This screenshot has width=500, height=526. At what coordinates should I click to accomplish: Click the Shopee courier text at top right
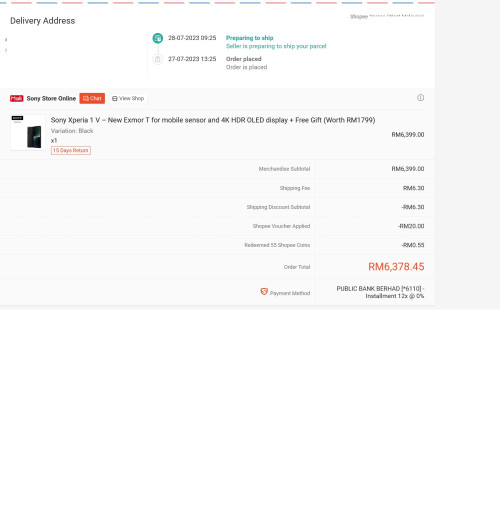pyautogui.click(x=387, y=16)
